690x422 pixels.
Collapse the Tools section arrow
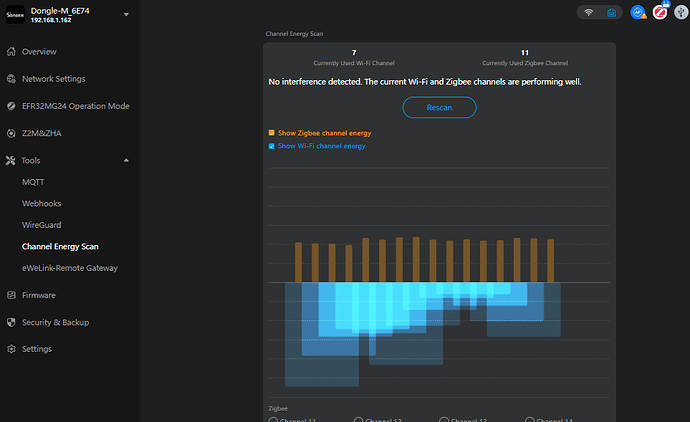click(x=126, y=160)
